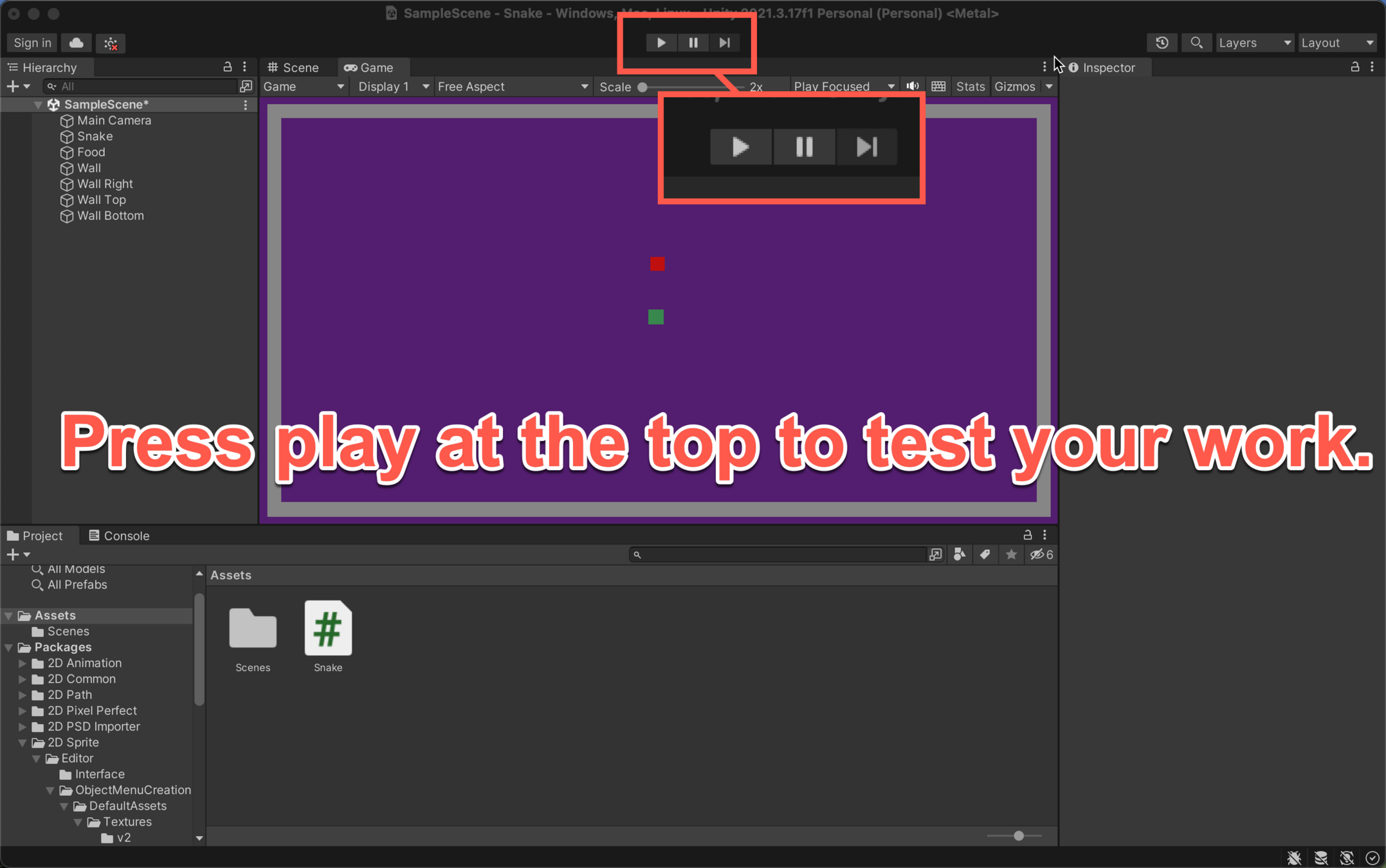Screen dimensions: 1386x868
Task: Click the global search magnifier icon
Action: 1196,43
